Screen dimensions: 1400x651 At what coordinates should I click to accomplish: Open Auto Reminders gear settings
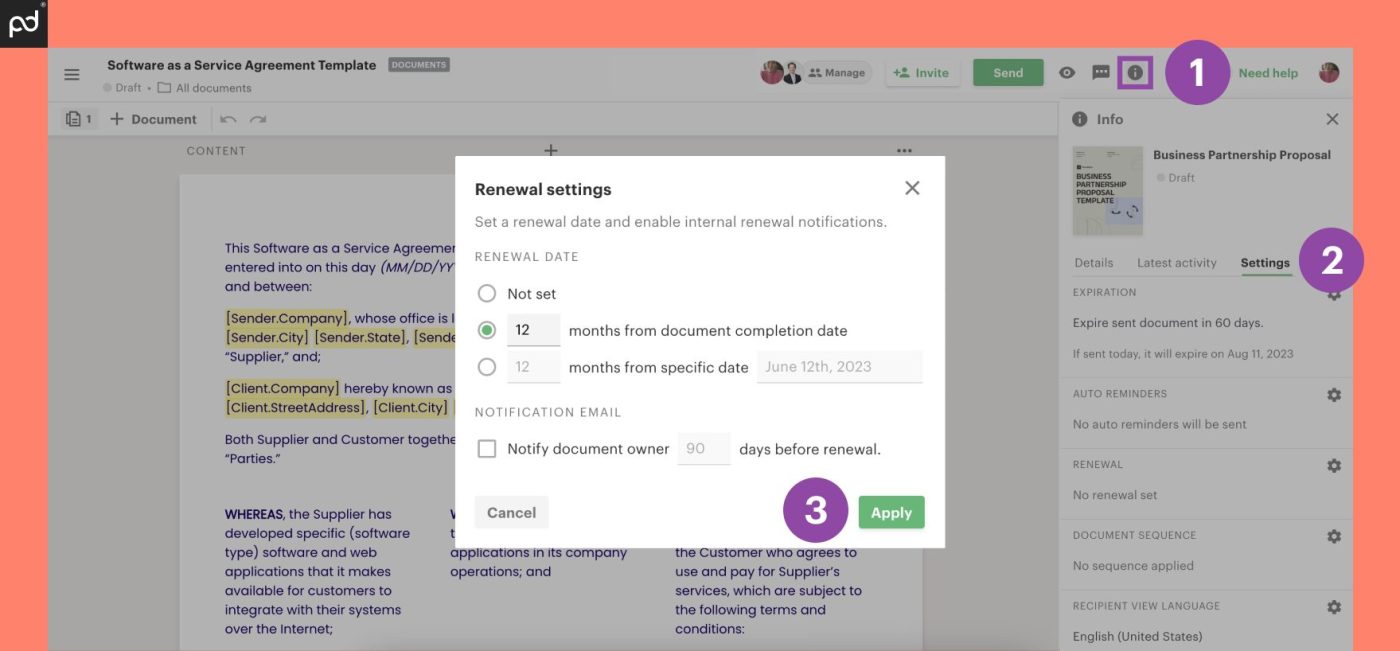click(1333, 395)
